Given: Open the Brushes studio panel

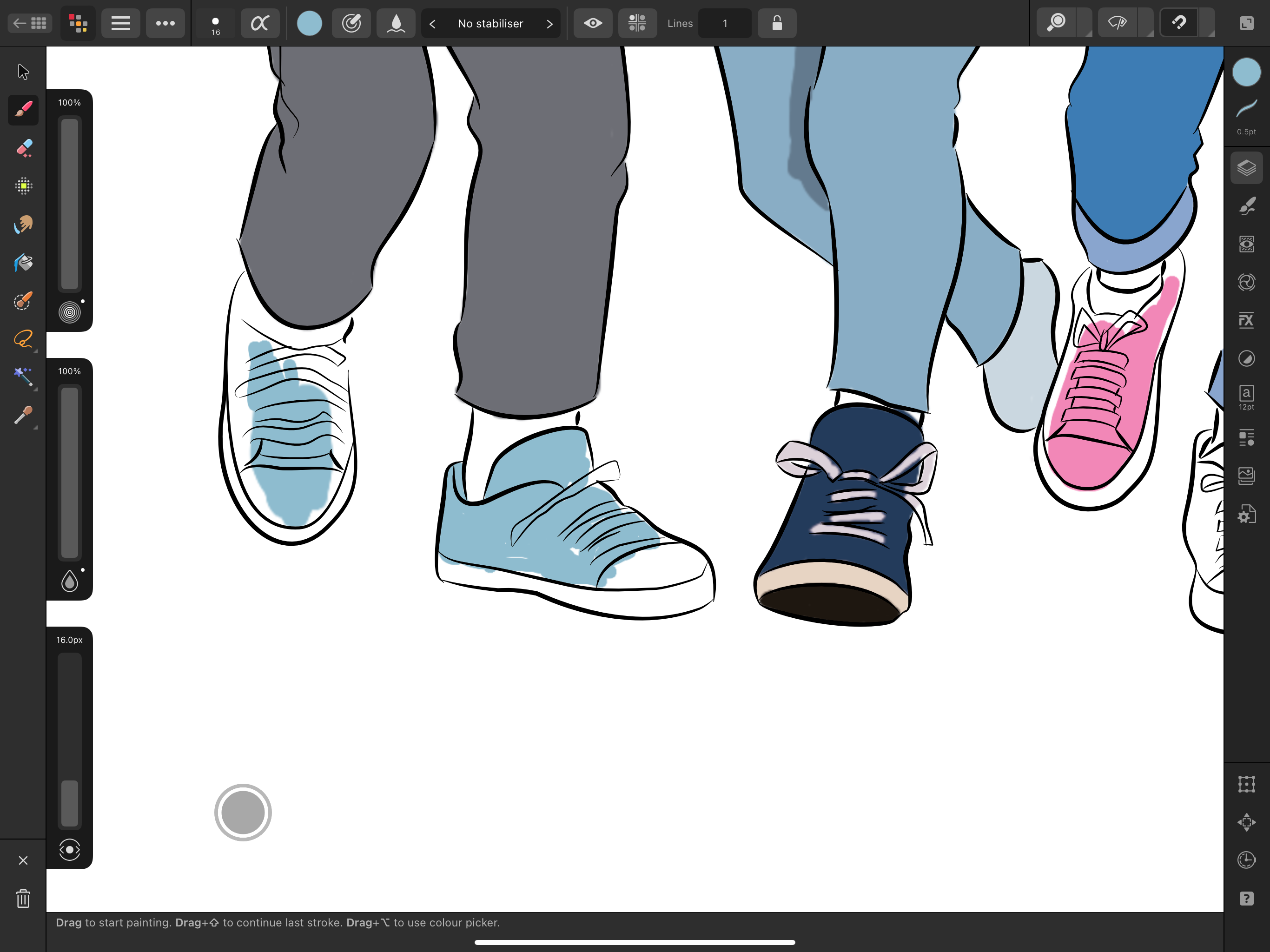Looking at the screenshot, I should (1246, 206).
